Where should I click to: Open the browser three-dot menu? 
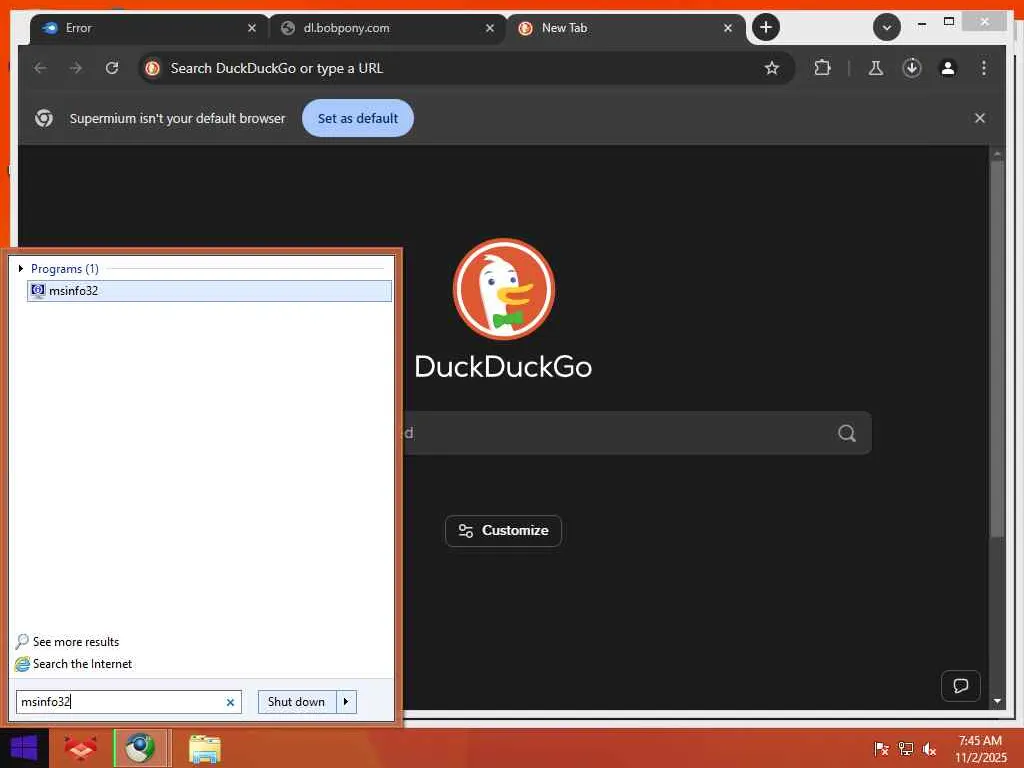click(x=984, y=68)
